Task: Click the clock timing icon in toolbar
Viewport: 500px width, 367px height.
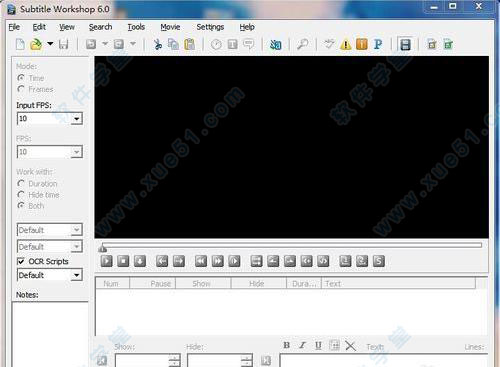Action: [216, 44]
